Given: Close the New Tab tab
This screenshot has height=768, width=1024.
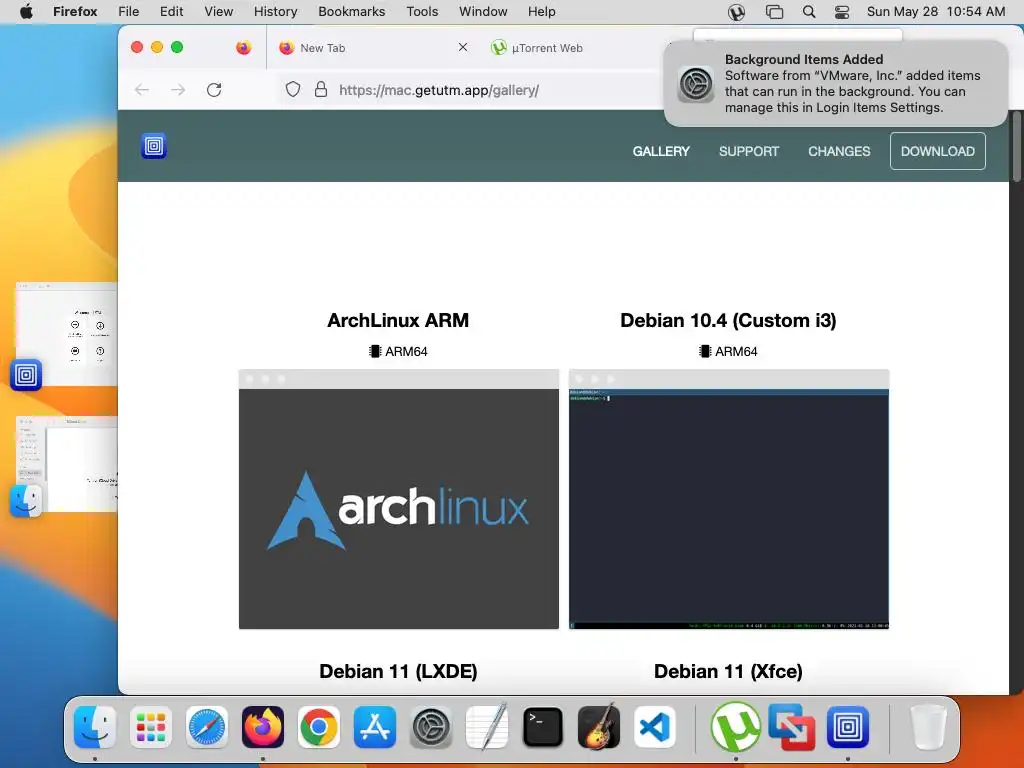Looking at the screenshot, I should point(463,47).
